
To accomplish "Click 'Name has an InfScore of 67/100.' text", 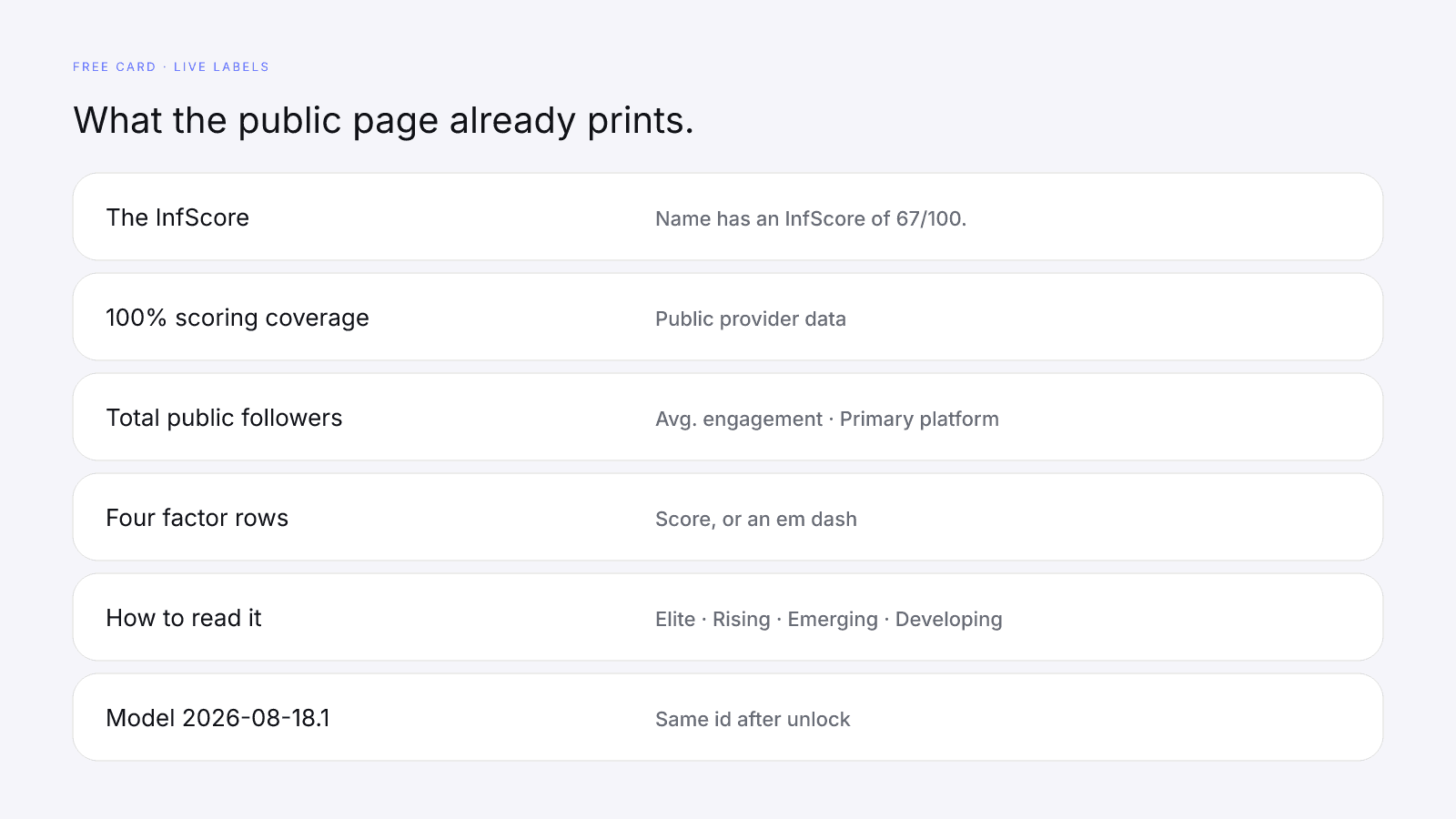I will tap(811, 218).
